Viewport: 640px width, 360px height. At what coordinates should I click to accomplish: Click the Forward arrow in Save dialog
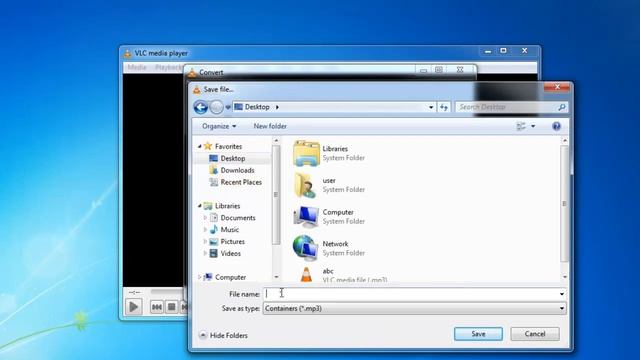click(216, 107)
